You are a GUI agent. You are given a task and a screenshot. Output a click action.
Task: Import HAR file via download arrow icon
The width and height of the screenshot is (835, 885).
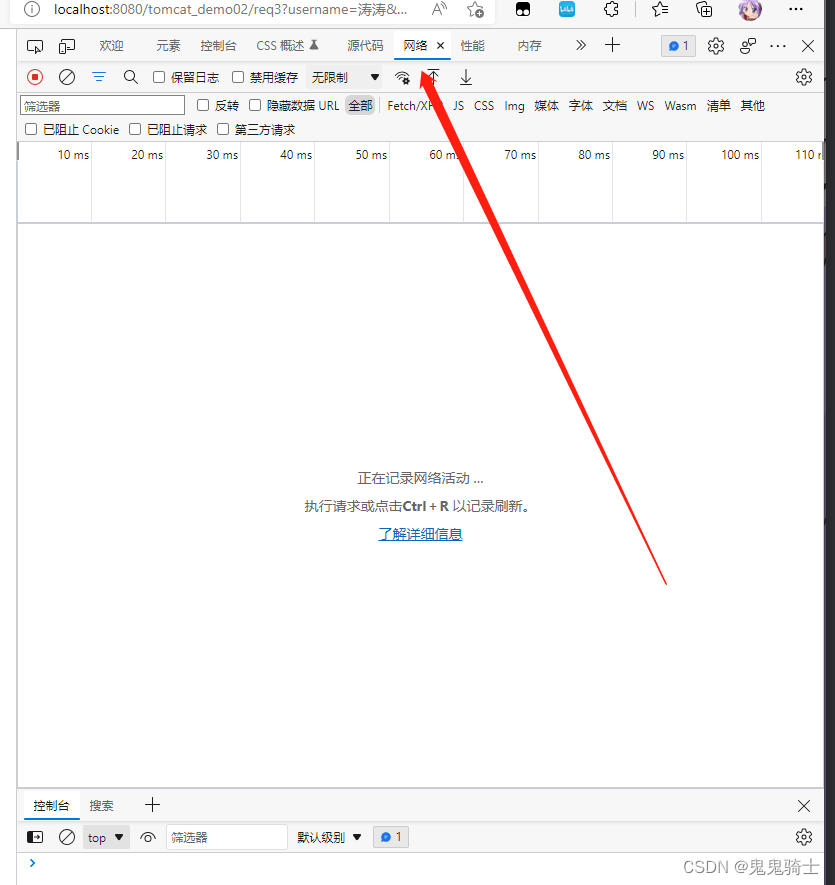[x=464, y=77]
